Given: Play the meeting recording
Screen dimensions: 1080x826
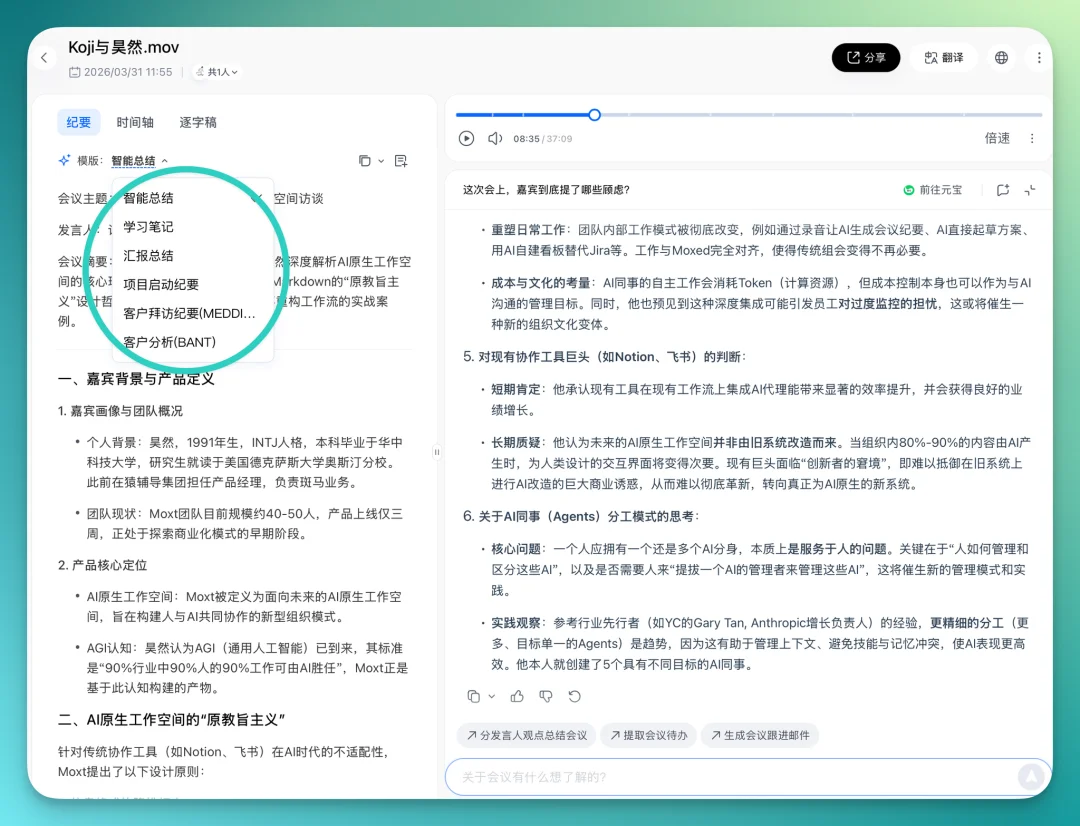Looking at the screenshot, I should tap(466, 138).
